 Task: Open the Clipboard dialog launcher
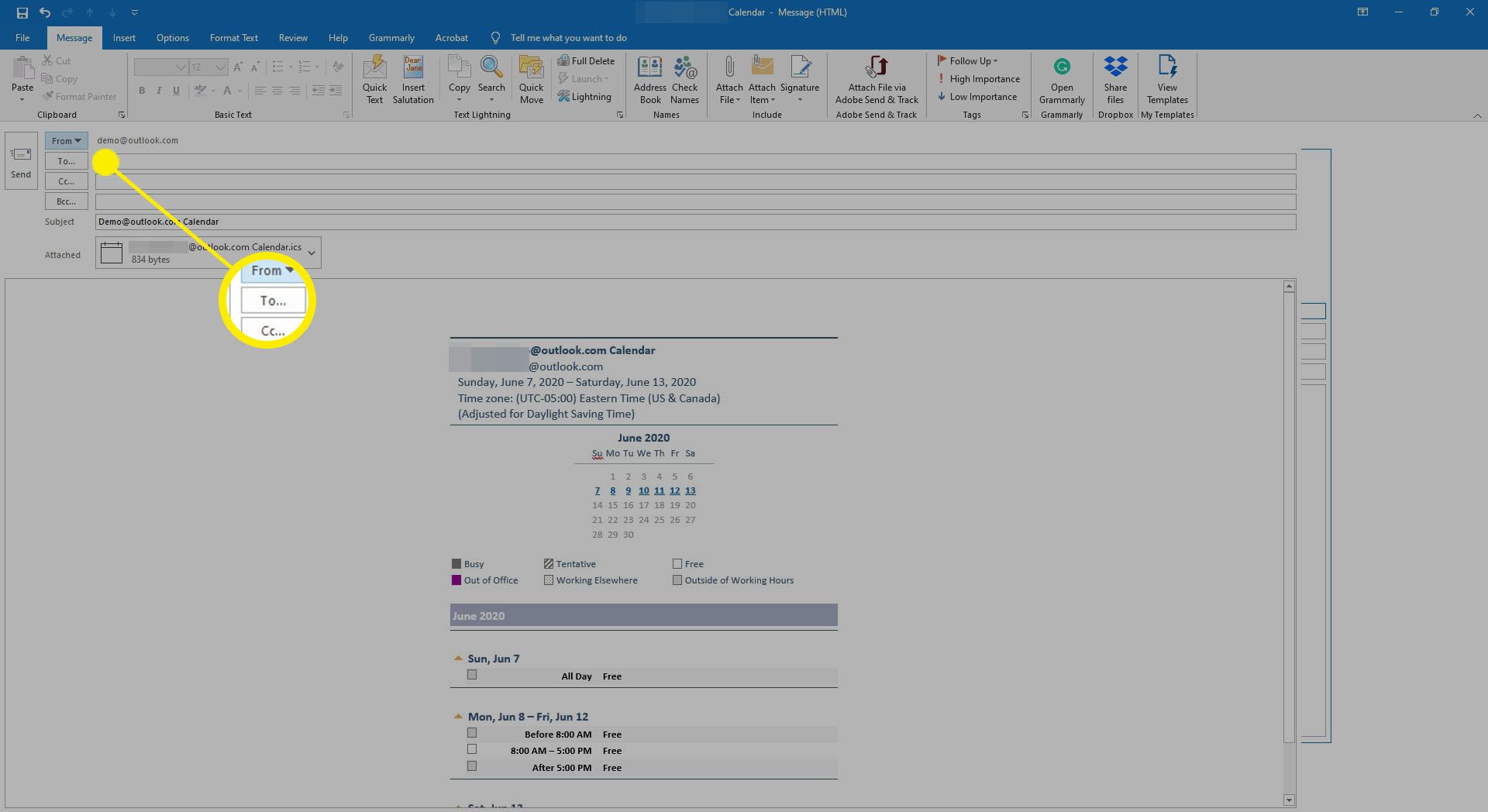[x=122, y=115]
